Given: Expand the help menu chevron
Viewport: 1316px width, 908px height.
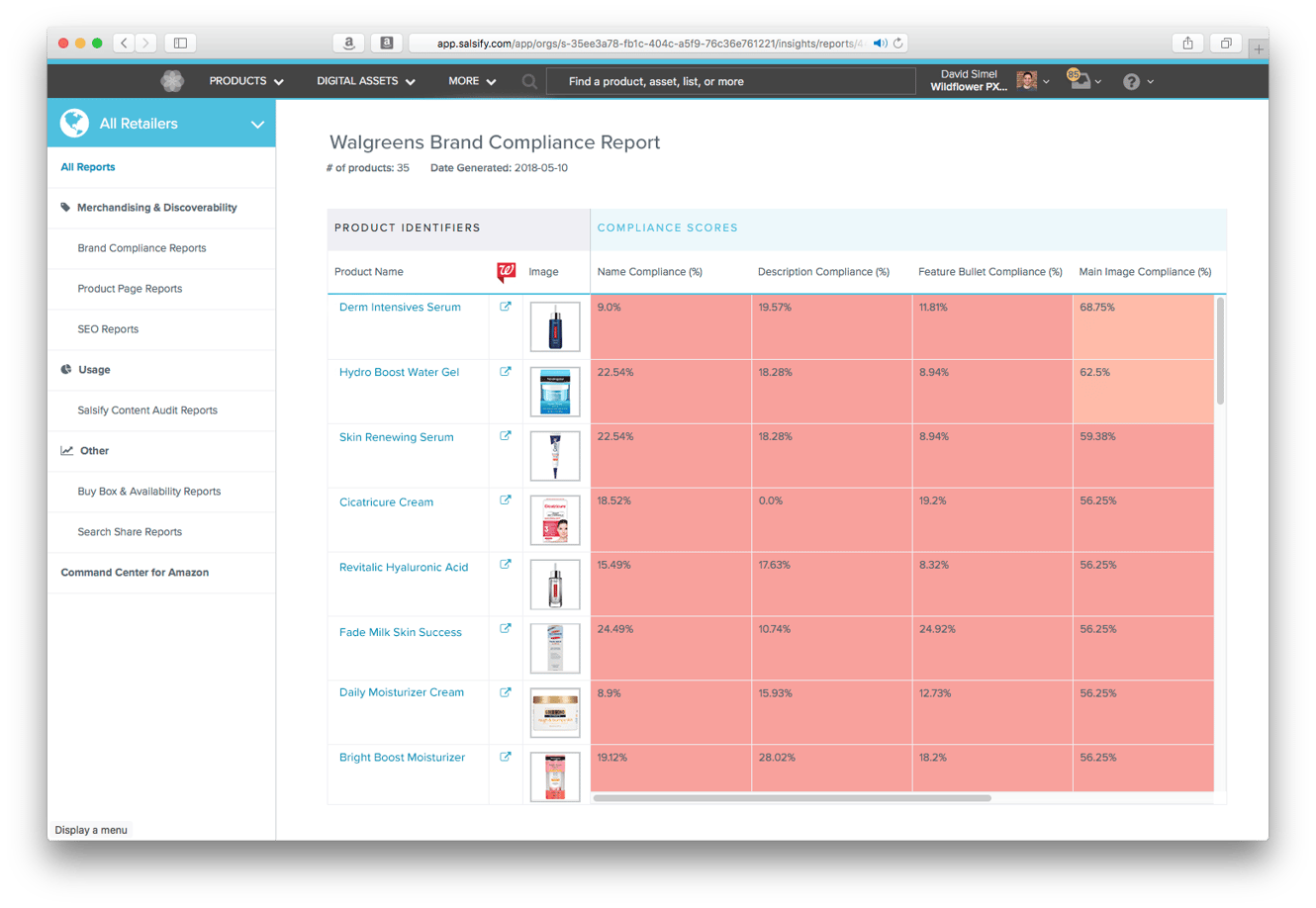Looking at the screenshot, I should (1151, 82).
